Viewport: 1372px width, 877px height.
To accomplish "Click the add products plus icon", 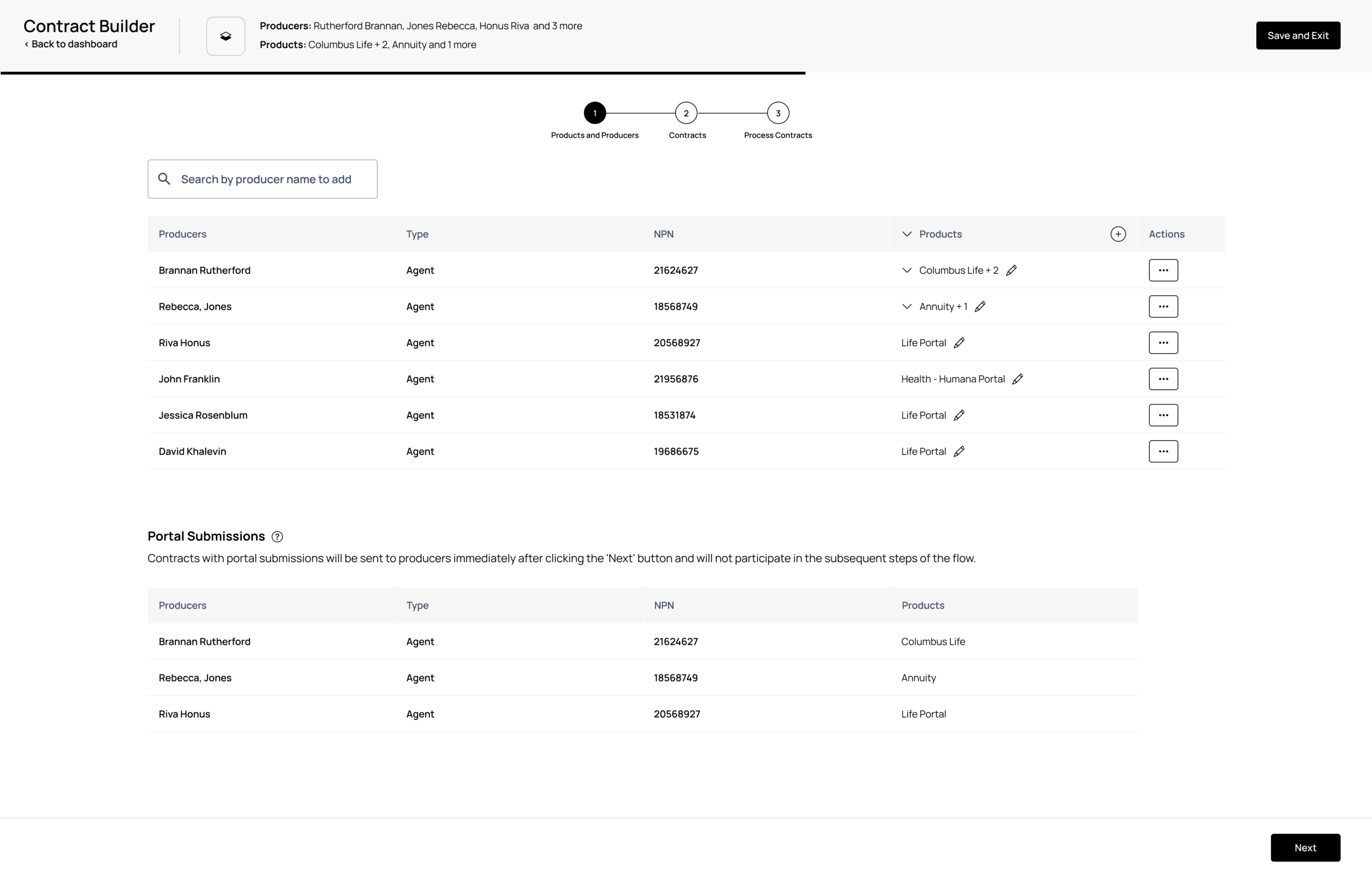I will [1117, 234].
